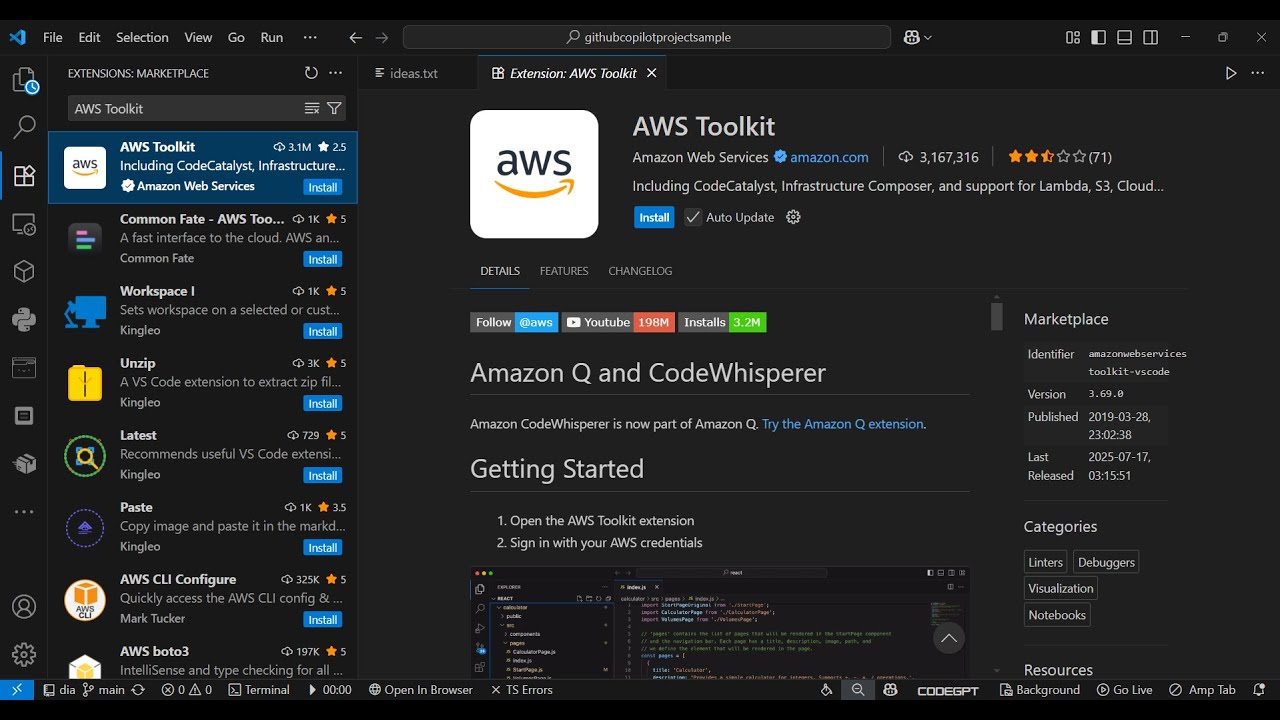Install the Common Fate extension

pyautogui.click(x=323, y=259)
